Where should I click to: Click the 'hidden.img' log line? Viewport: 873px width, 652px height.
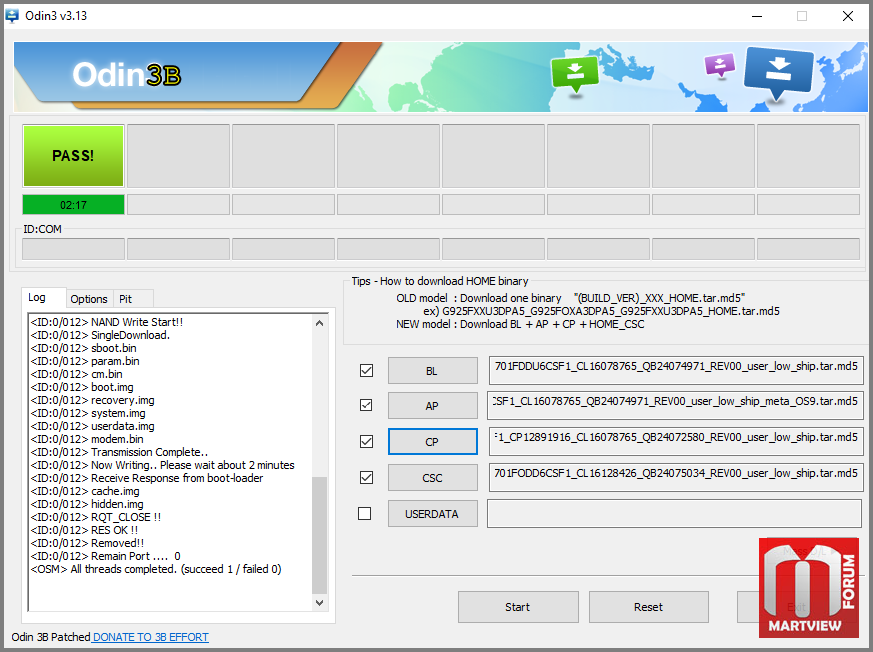pos(87,504)
